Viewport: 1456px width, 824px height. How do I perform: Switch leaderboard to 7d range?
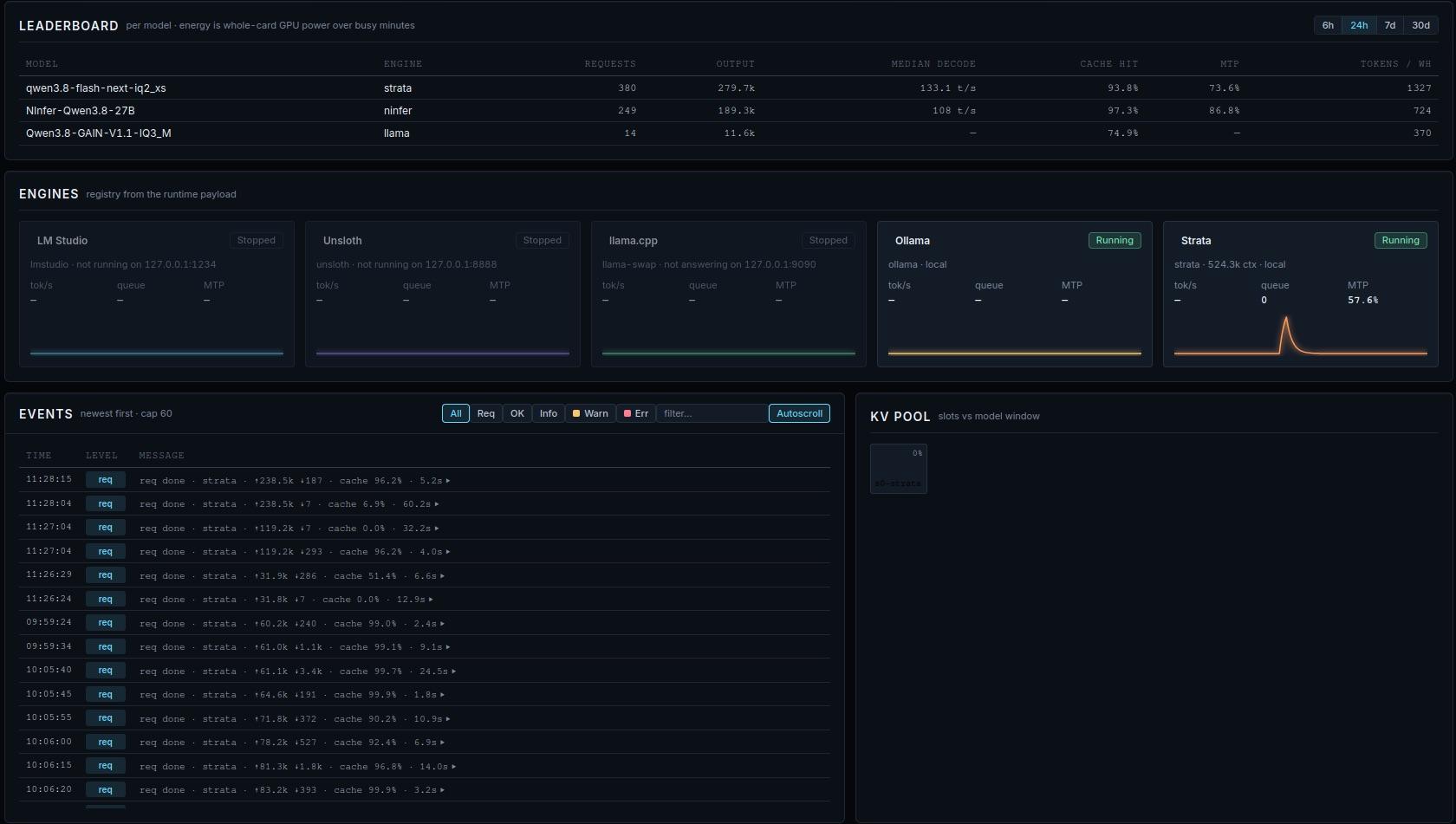click(1390, 25)
